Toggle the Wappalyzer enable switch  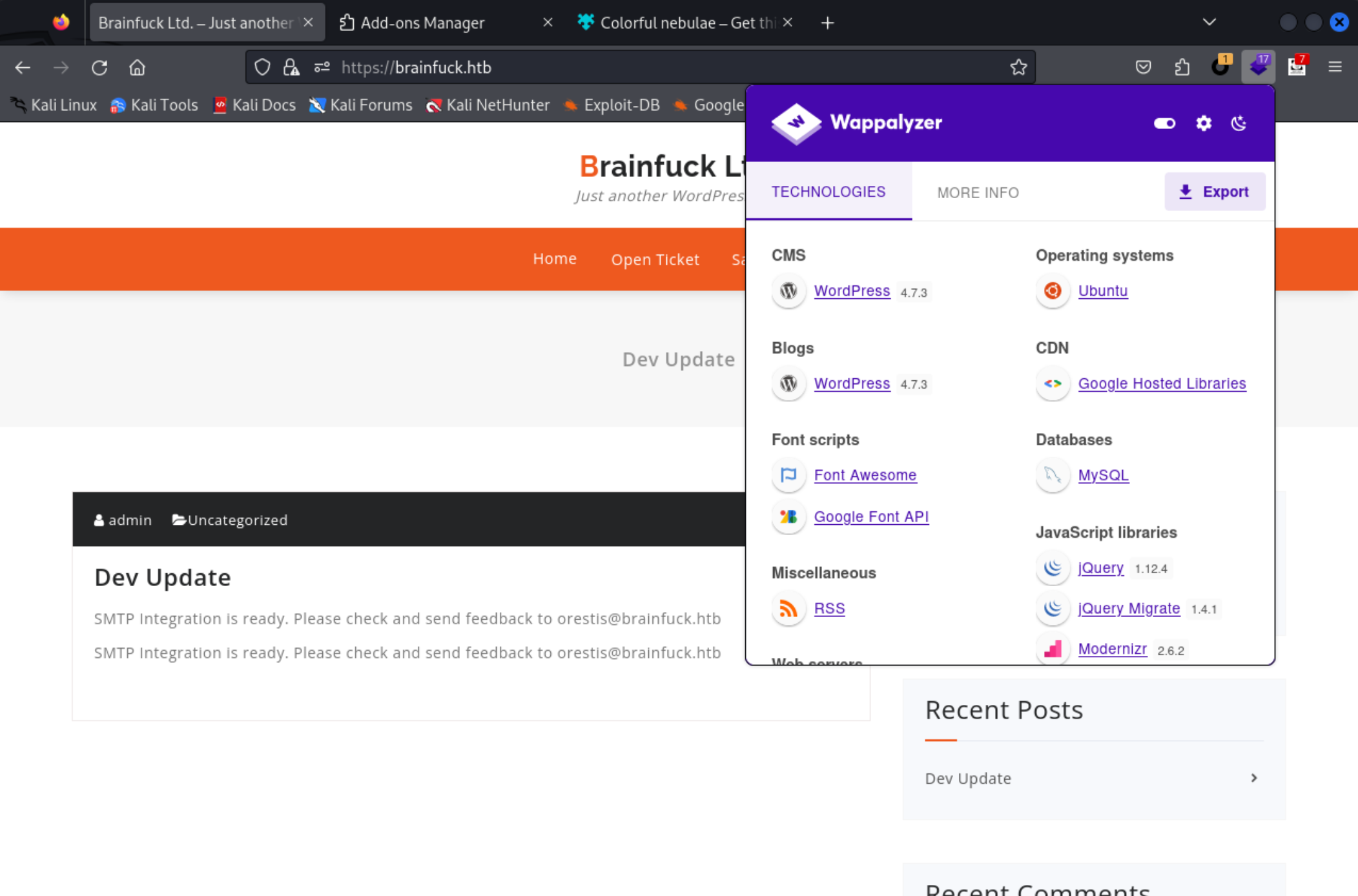pyautogui.click(x=1164, y=123)
